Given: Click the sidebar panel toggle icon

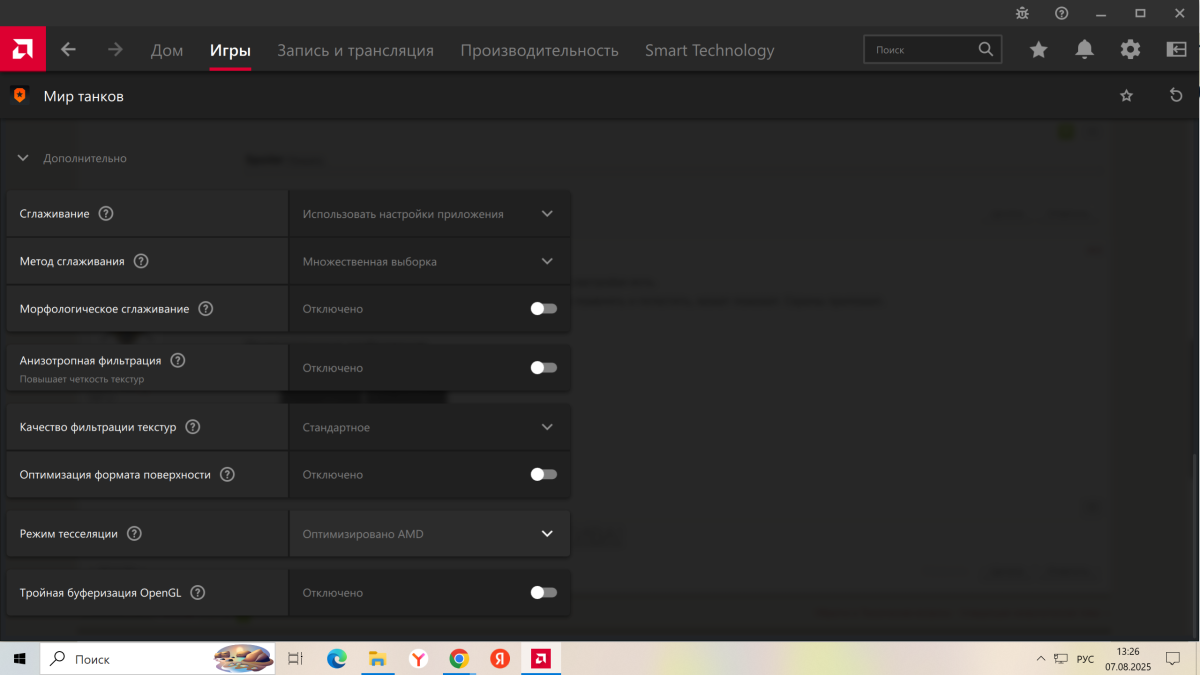Looking at the screenshot, I should (x=1176, y=50).
